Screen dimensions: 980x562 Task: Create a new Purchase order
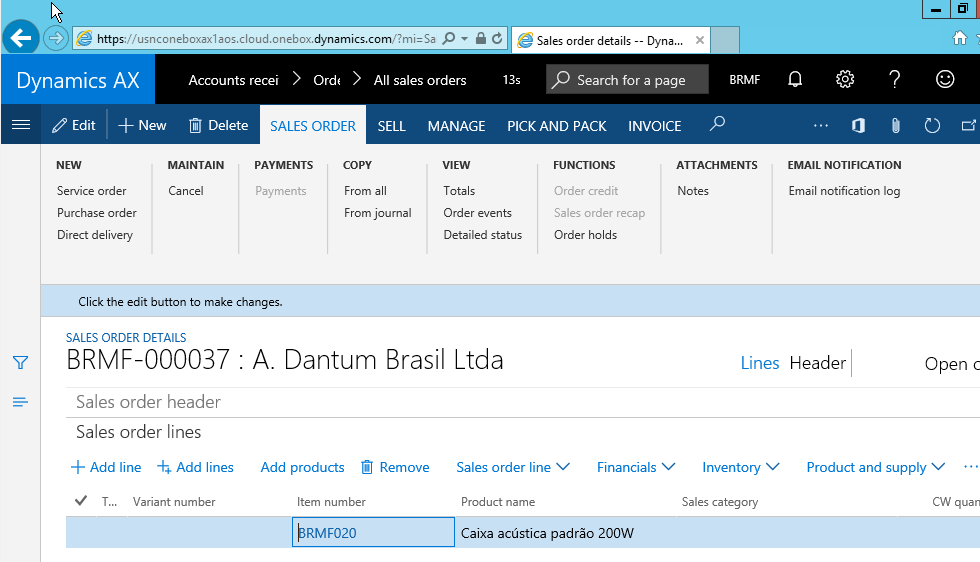pos(96,213)
